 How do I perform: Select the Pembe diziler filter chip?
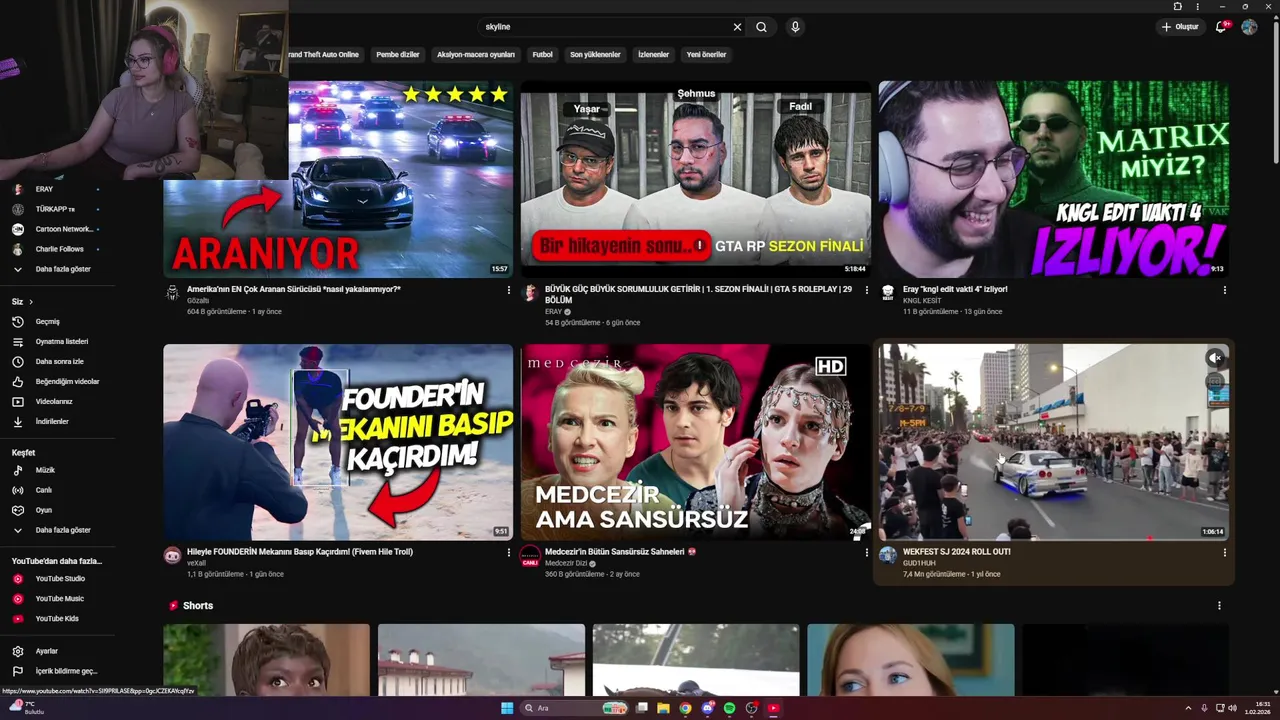coord(398,55)
